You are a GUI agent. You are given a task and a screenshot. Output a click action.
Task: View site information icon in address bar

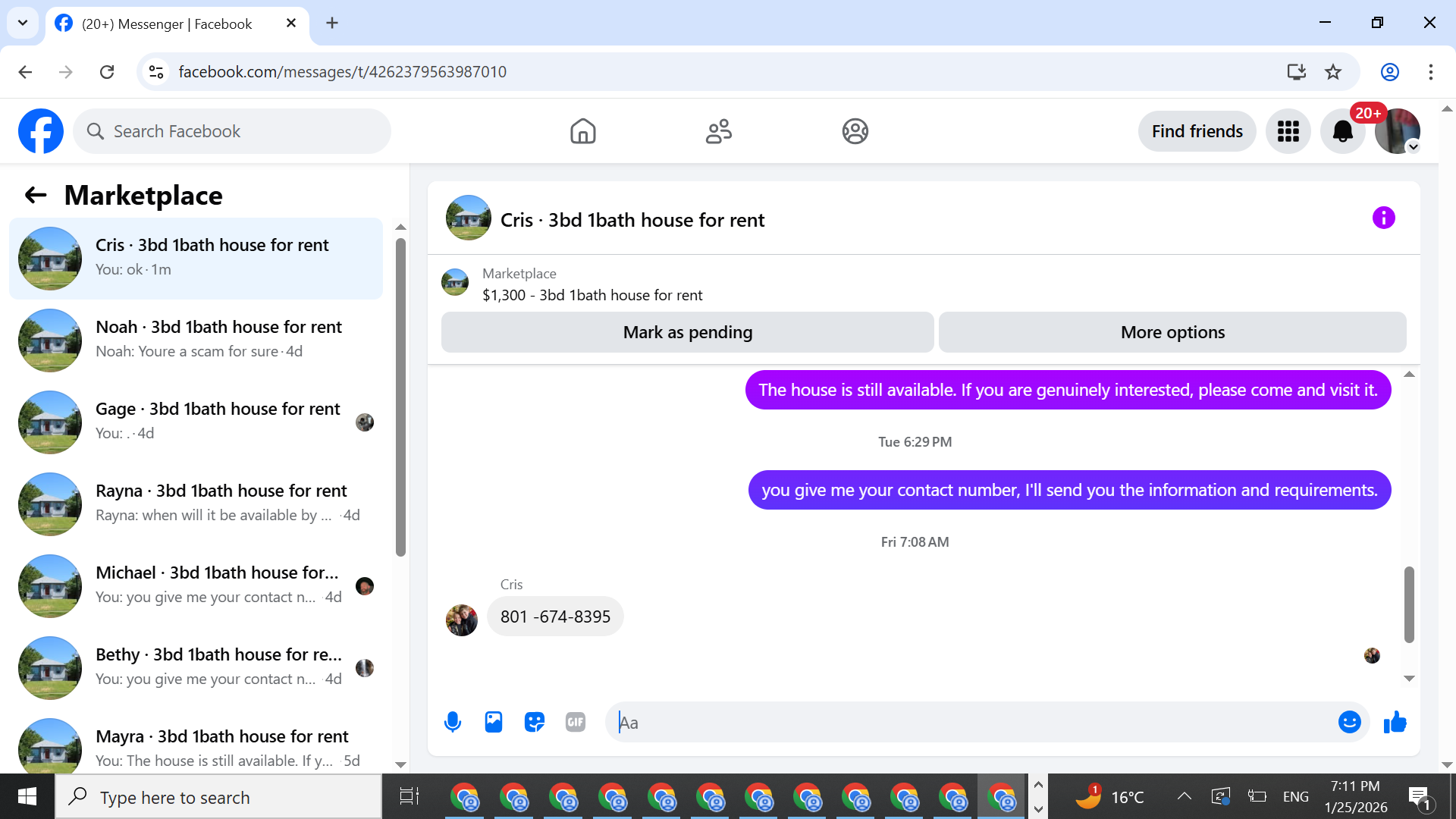coord(156,72)
